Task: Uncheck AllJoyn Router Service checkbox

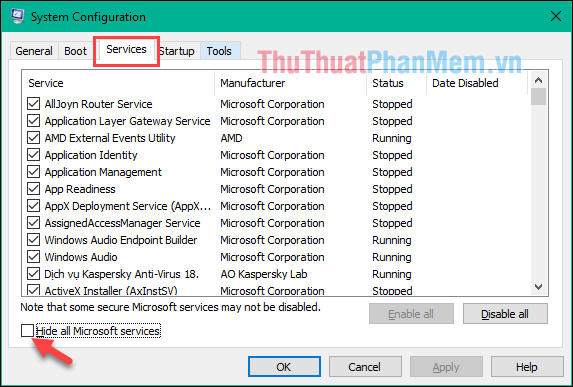Action: pyautogui.click(x=34, y=104)
